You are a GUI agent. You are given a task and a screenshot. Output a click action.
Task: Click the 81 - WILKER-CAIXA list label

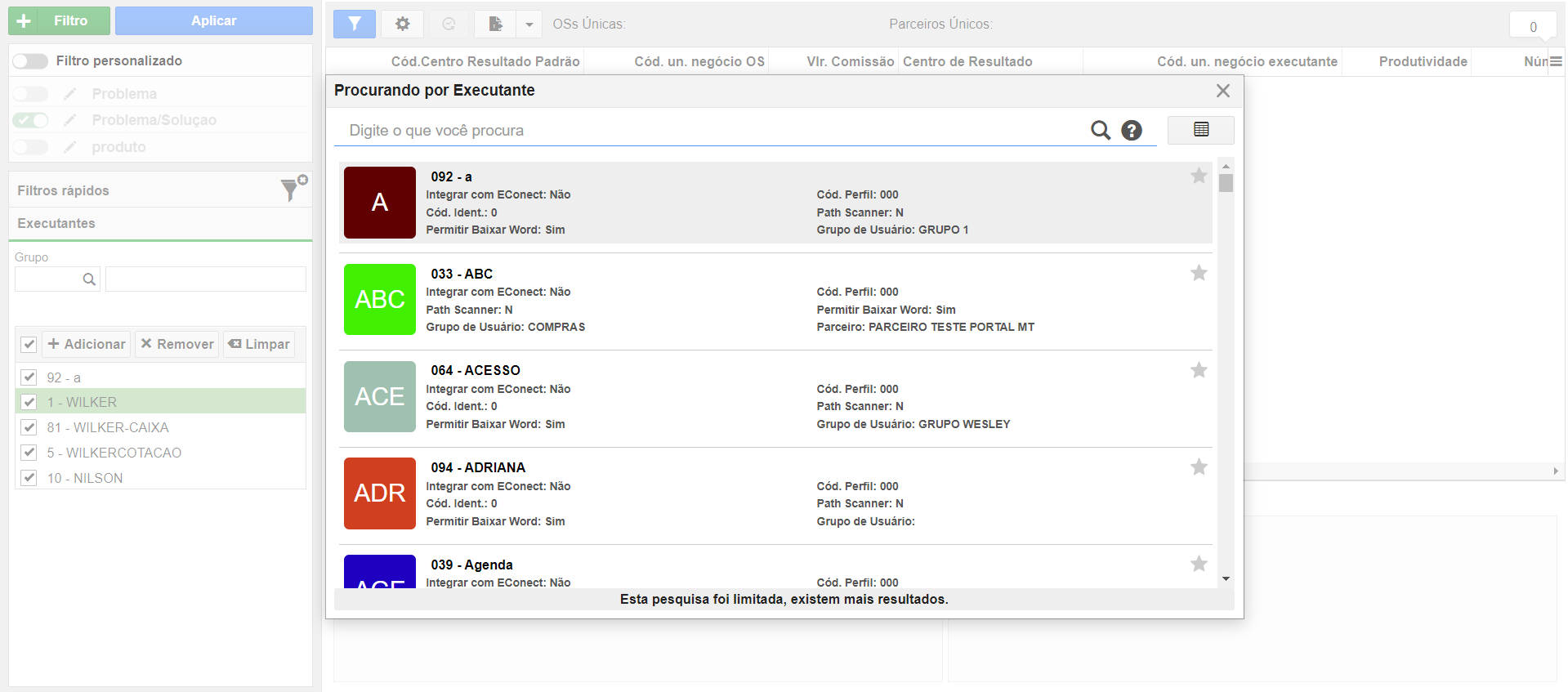[x=108, y=427]
